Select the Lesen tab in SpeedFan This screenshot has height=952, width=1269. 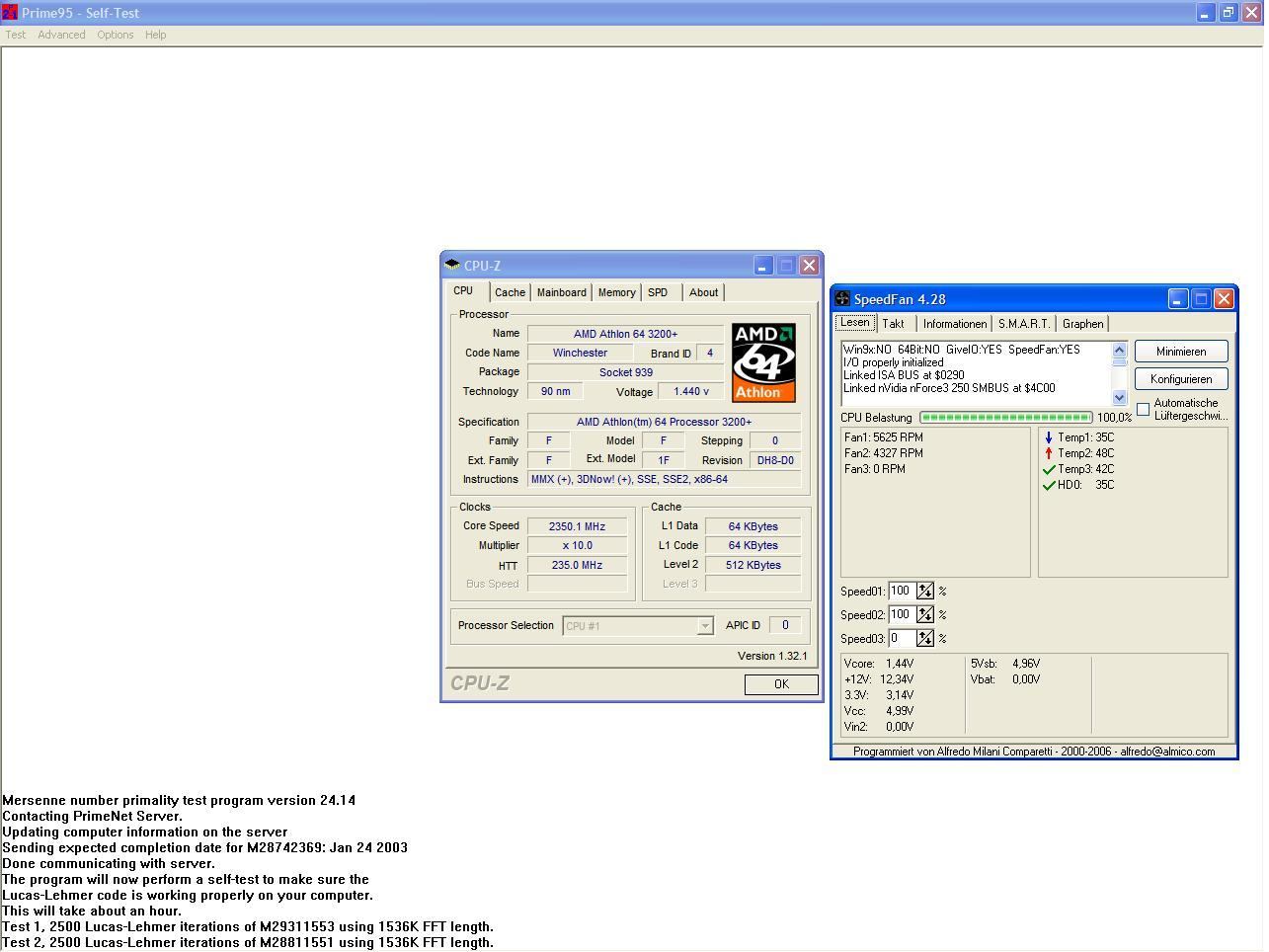(855, 323)
